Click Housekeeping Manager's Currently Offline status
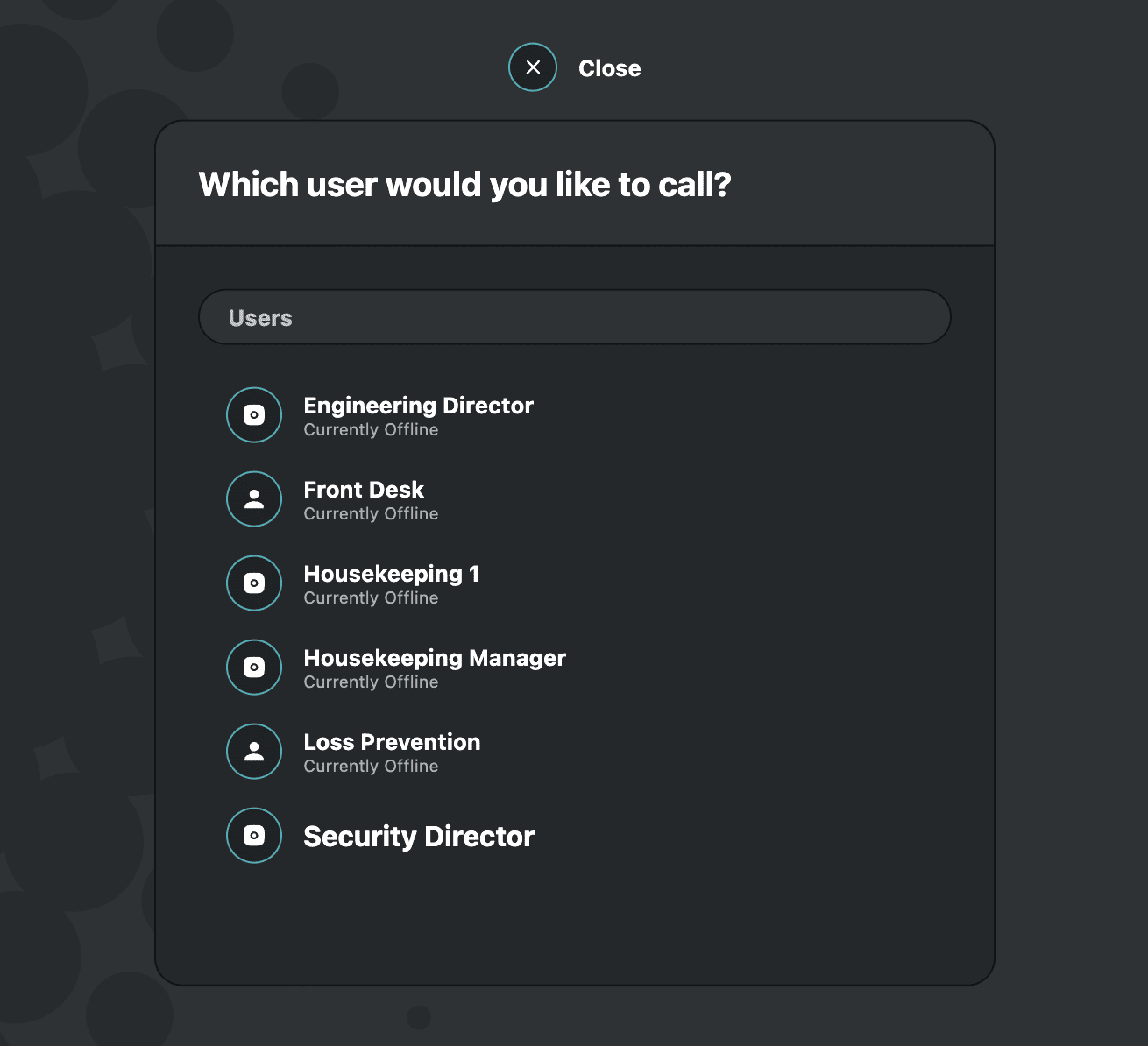This screenshot has height=1046, width=1148. click(371, 682)
